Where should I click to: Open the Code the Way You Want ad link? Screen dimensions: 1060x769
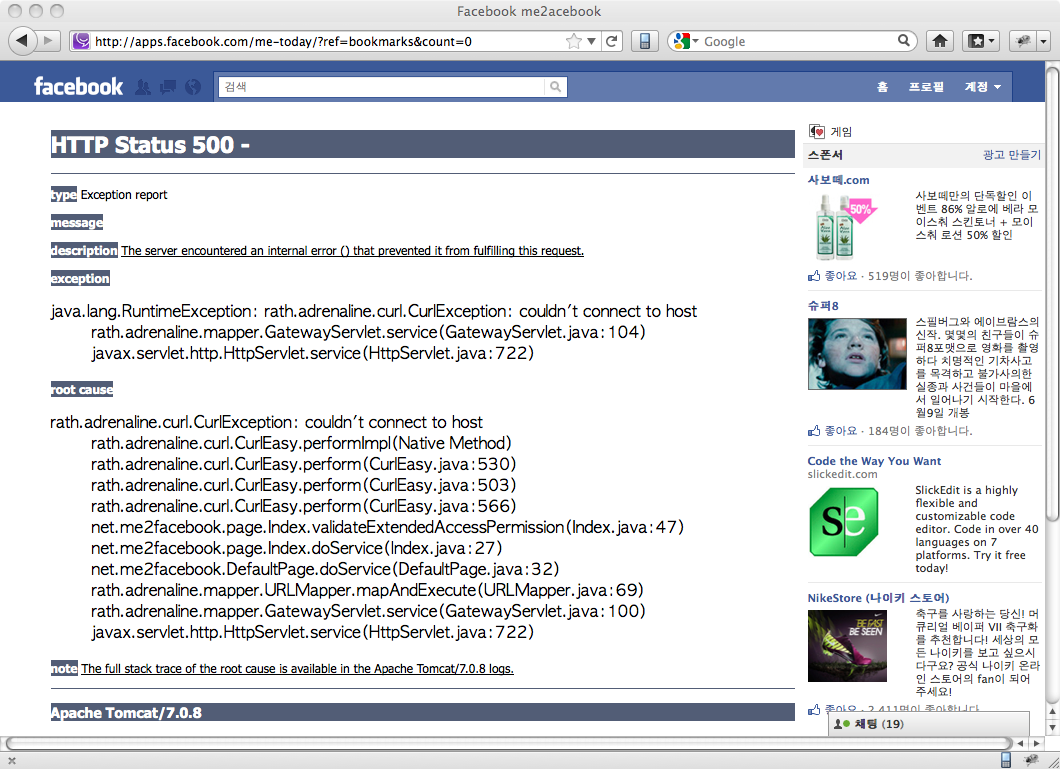pos(874,461)
